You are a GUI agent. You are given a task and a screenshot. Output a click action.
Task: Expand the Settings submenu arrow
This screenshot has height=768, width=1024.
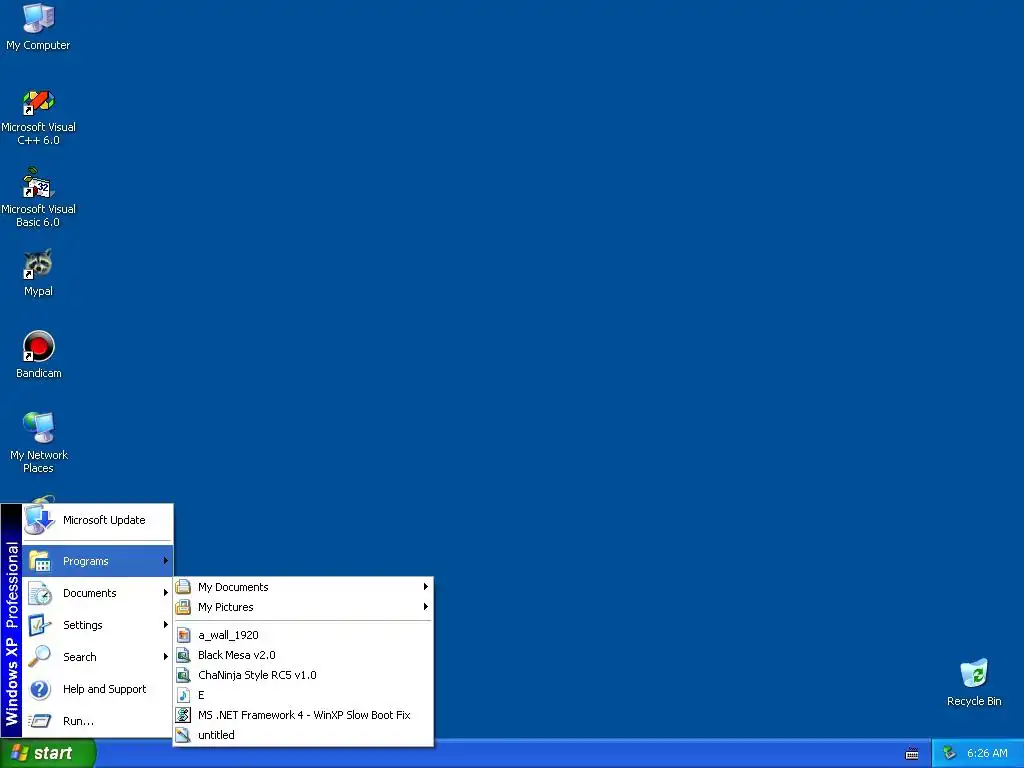tap(166, 625)
